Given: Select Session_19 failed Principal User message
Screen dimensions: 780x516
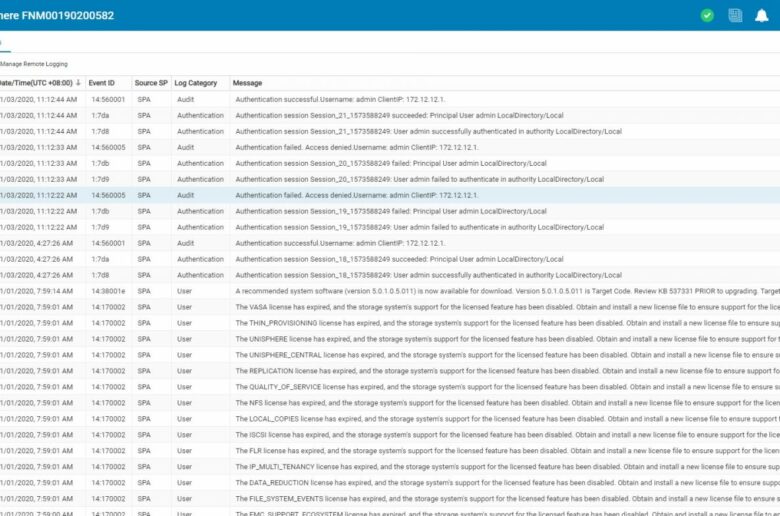Looking at the screenshot, I should (391, 211).
